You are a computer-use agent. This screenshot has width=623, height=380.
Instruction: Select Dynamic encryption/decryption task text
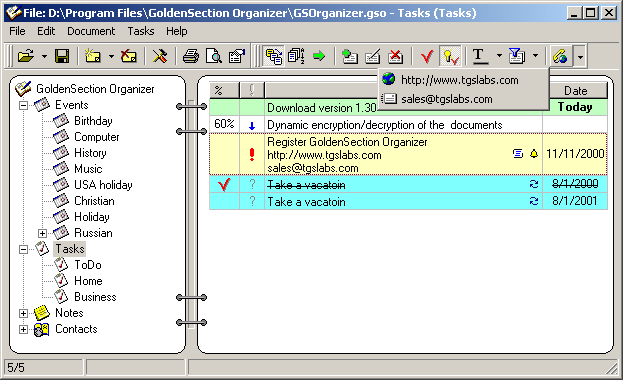click(x=384, y=125)
